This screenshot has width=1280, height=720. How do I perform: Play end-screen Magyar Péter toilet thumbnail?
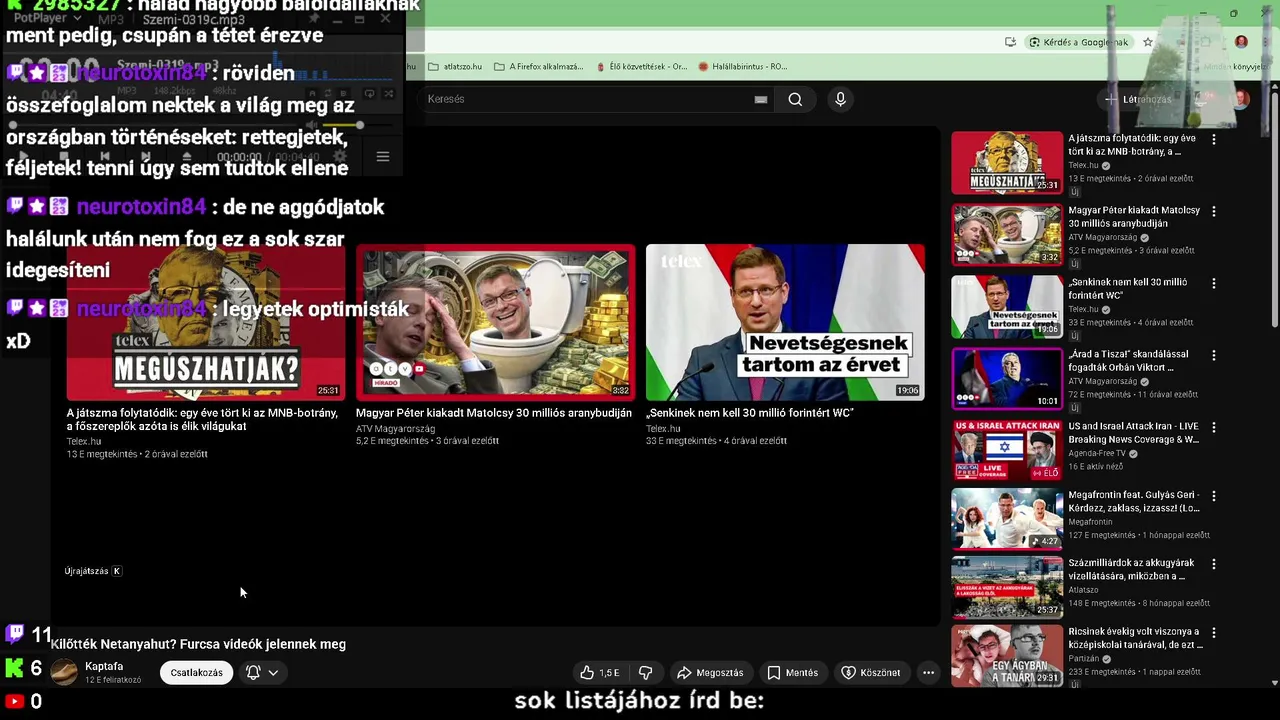click(x=495, y=322)
